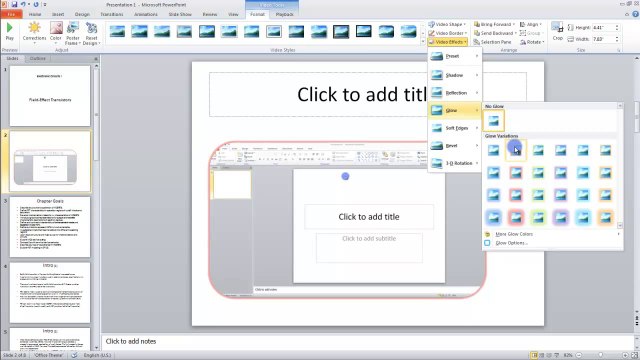Click the Width input field
Image resolution: width=640 pixels, height=360 pixels.
602,39
